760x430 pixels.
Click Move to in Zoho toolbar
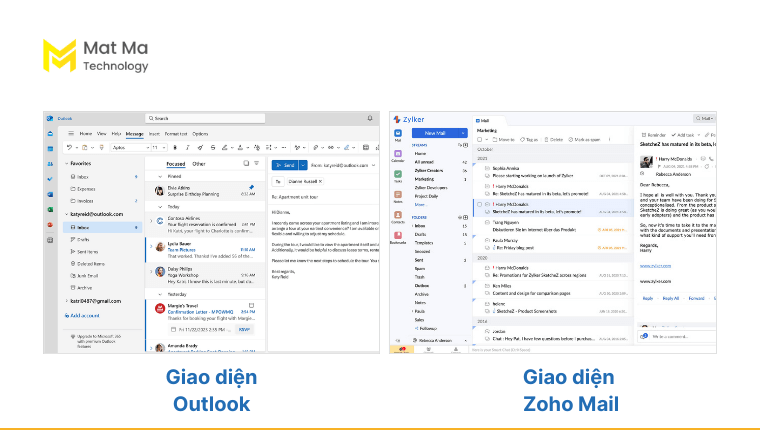point(503,140)
